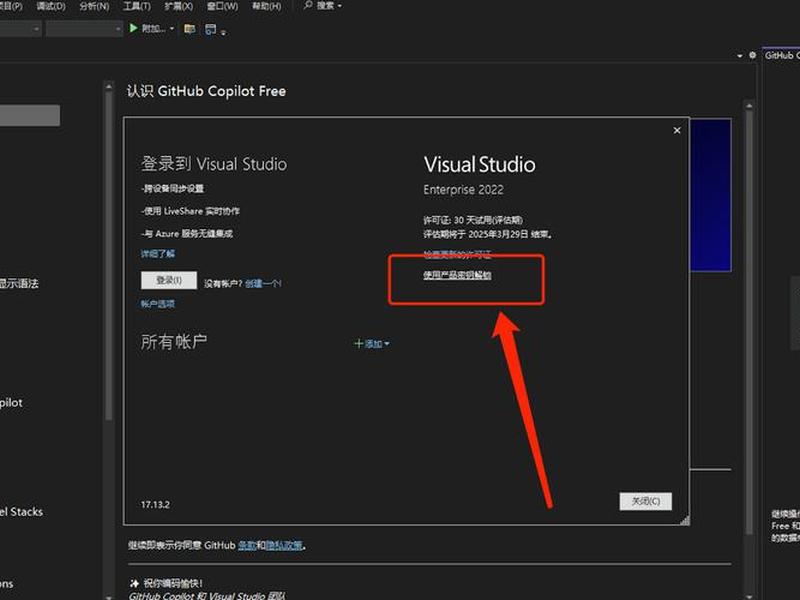
Task: Click the dialog resize grip corner
Action: point(685,520)
